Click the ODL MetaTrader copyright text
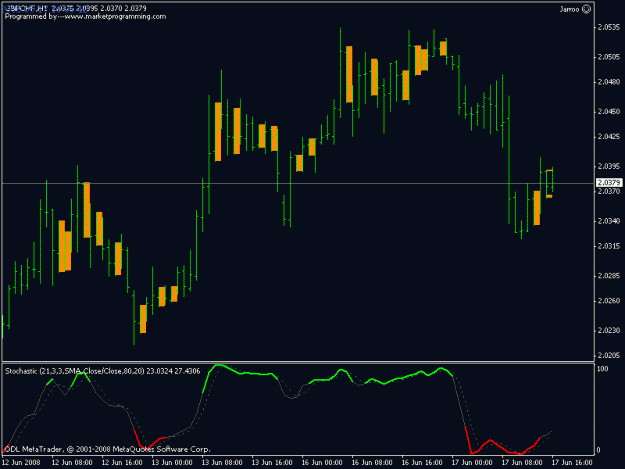Screen dimensions: 625x469 pyautogui.click(x=106, y=449)
